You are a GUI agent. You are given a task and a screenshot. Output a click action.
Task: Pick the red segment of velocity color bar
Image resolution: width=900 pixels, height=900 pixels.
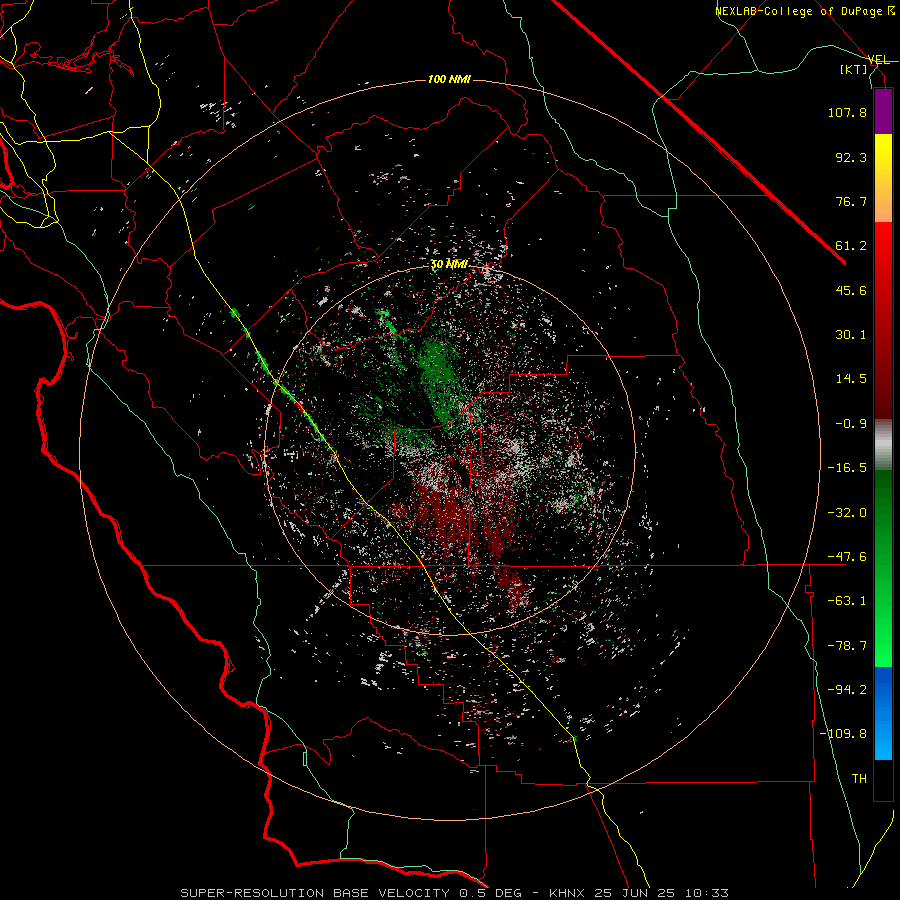(883, 320)
